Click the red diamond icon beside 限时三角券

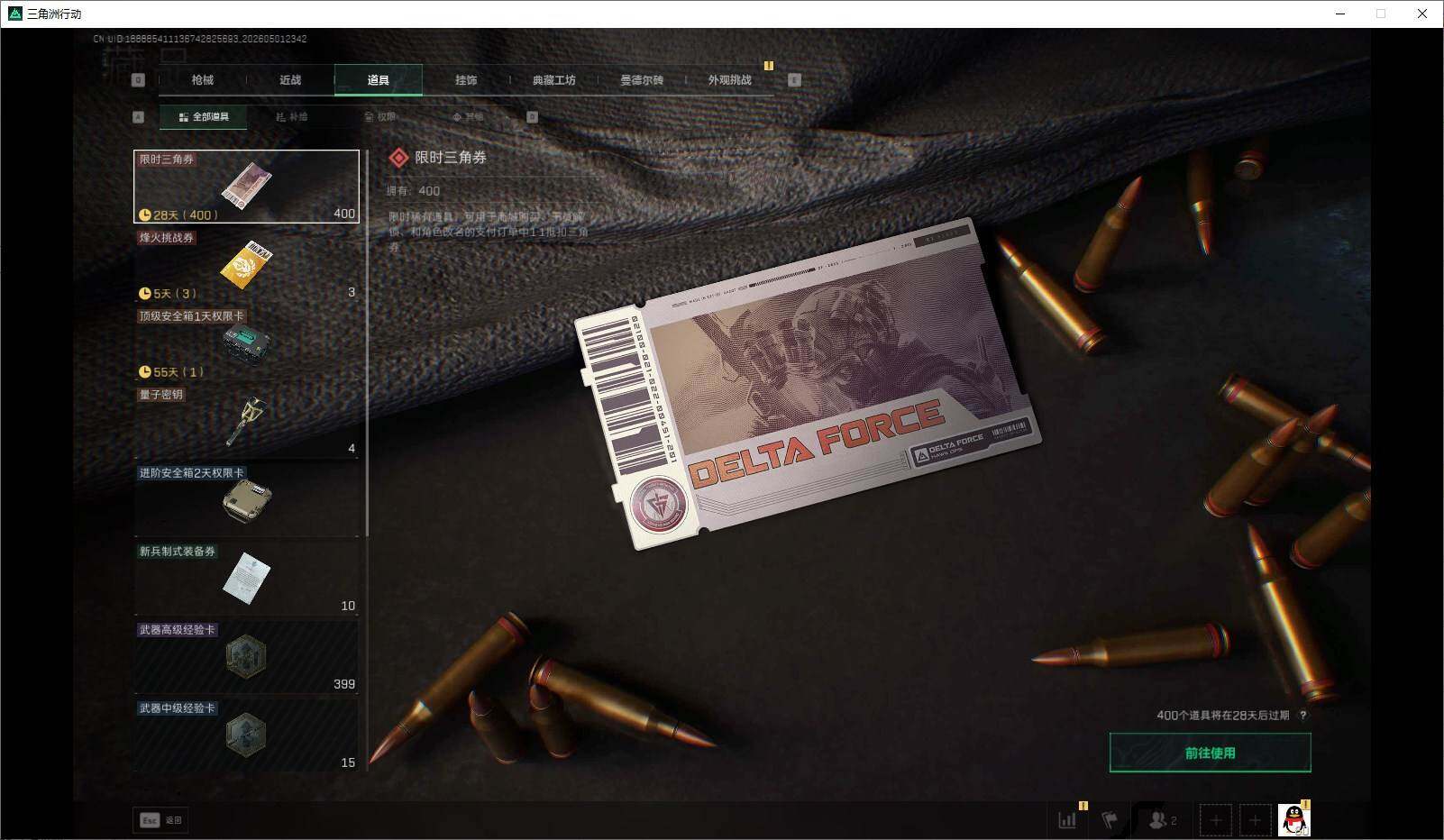click(x=398, y=158)
